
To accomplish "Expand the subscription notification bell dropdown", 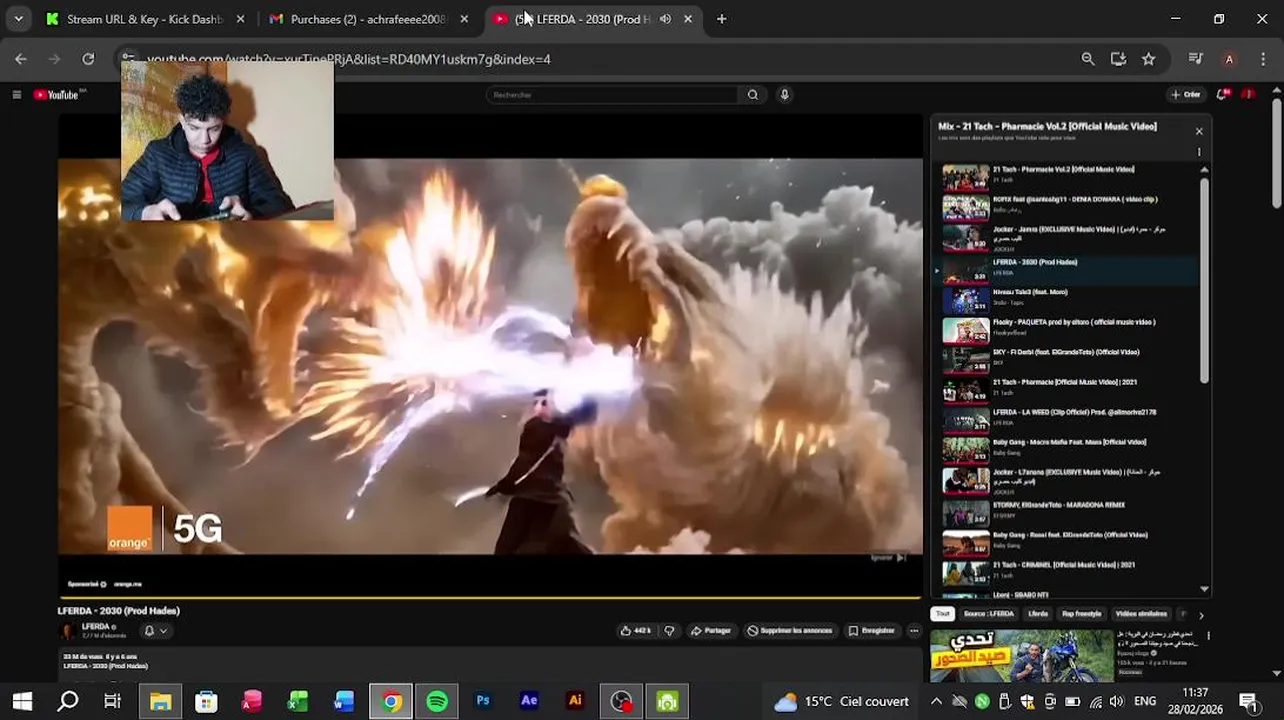I will (x=155, y=631).
